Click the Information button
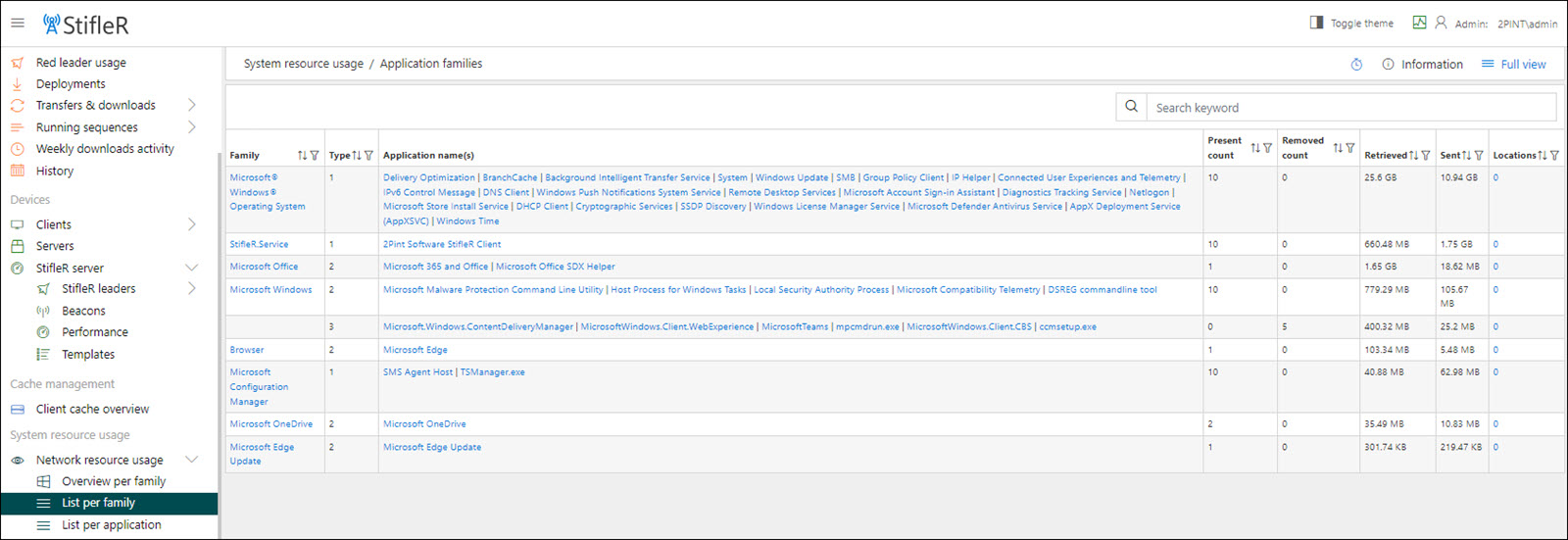 coord(1422,65)
